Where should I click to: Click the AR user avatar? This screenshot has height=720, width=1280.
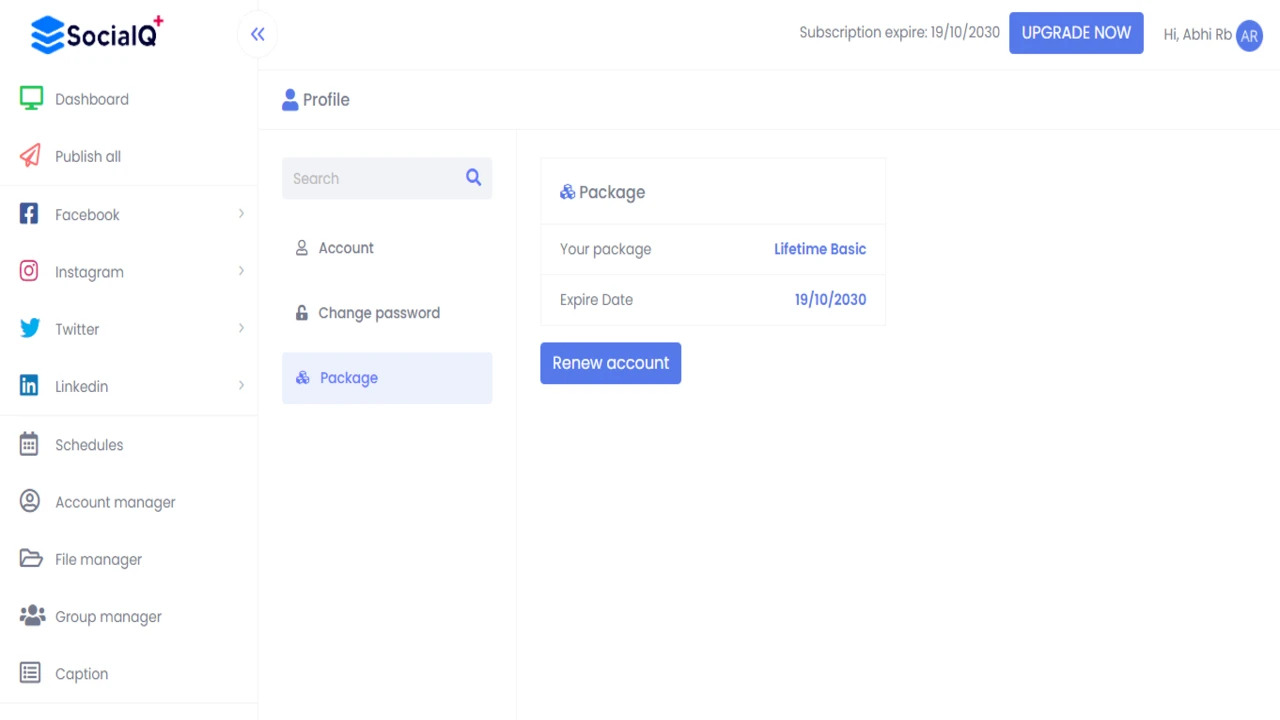click(x=1249, y=35)
